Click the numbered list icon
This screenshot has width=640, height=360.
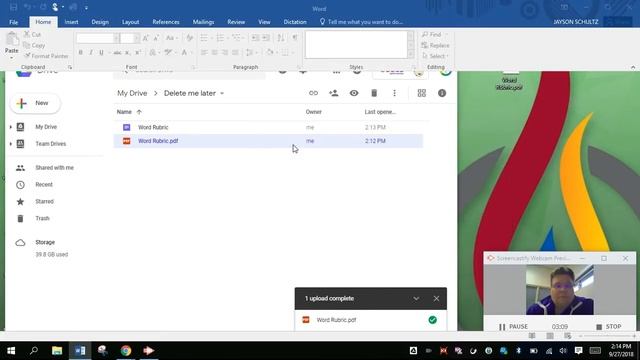(220, 38)
